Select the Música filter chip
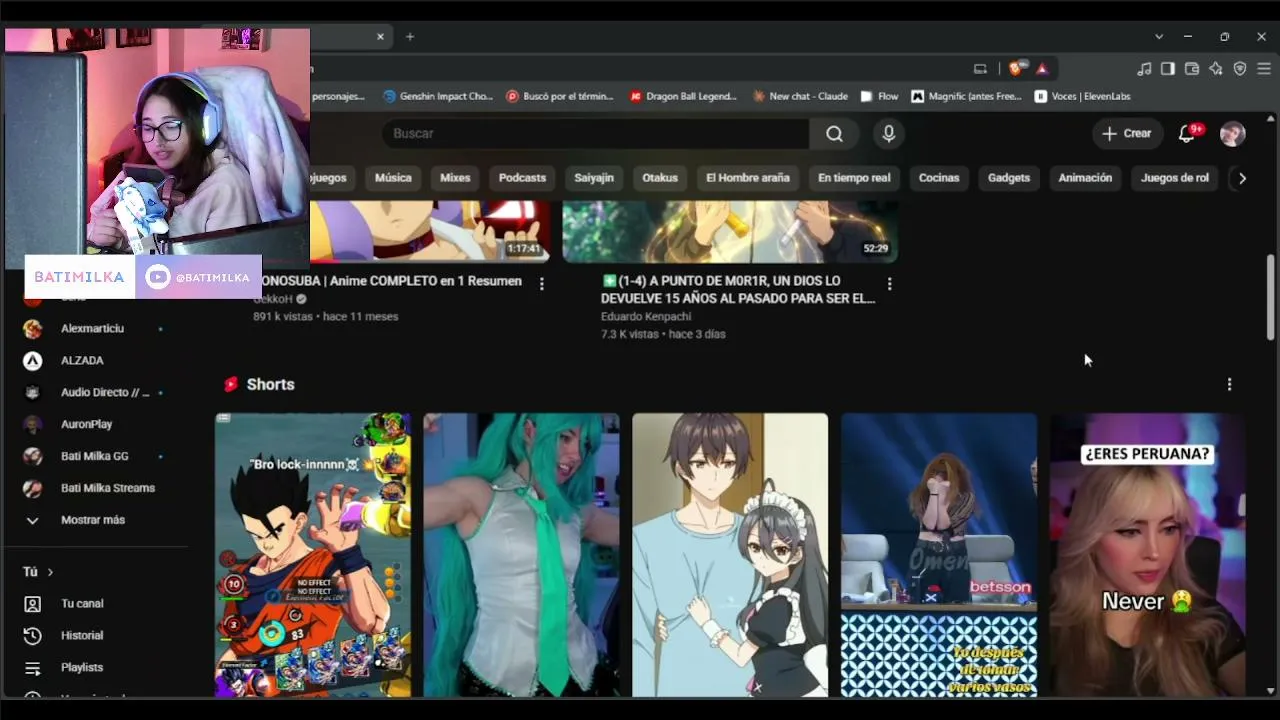 point(393,178)
